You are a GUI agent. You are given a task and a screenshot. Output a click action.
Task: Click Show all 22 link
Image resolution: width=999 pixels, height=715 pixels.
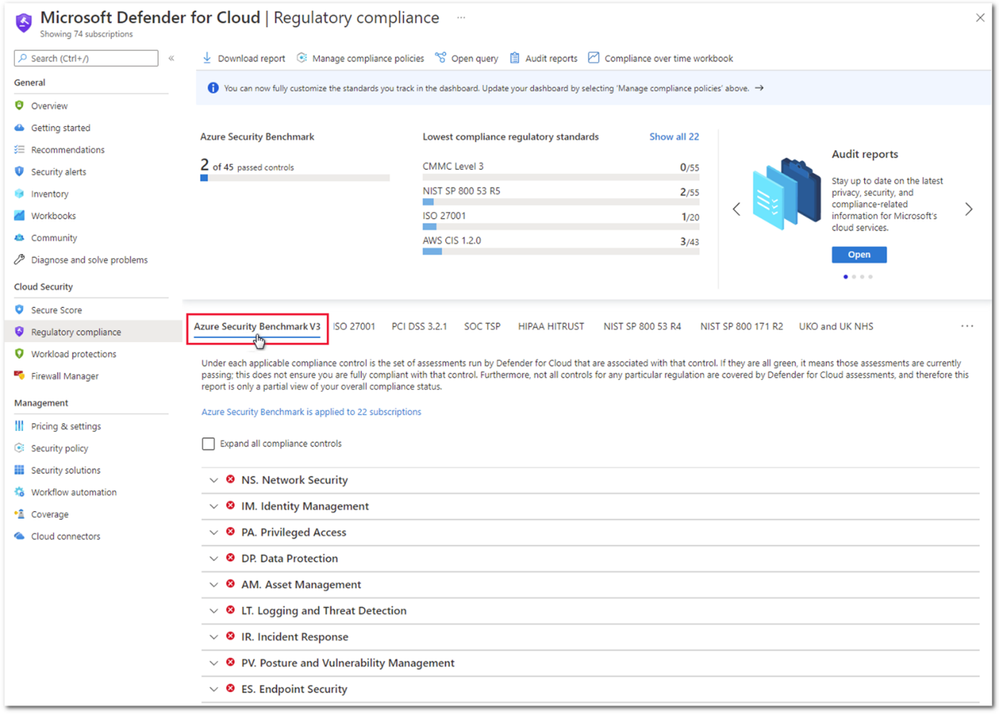point(674,136)
